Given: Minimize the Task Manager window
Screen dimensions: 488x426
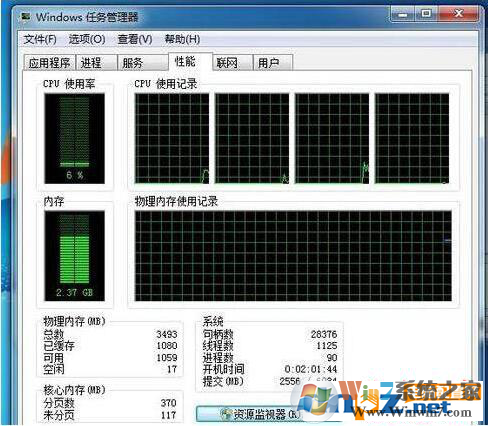Looking at the screenshot, I should 402,14.
